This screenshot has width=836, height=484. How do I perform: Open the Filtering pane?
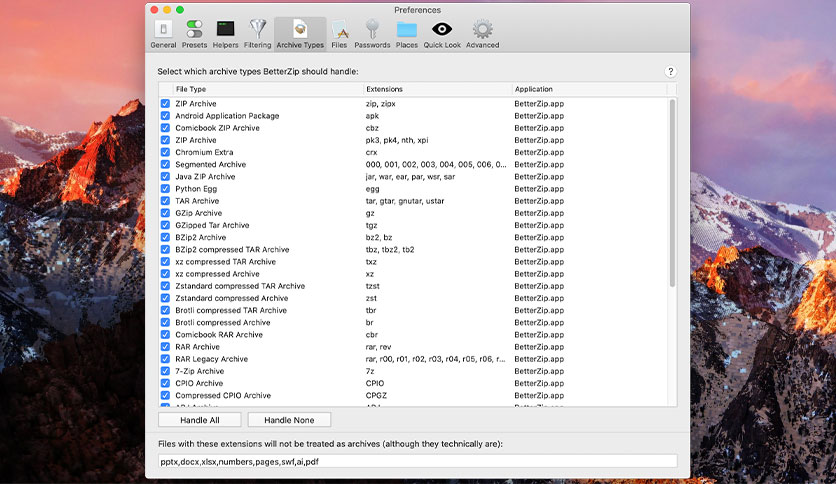pos(258,34)
